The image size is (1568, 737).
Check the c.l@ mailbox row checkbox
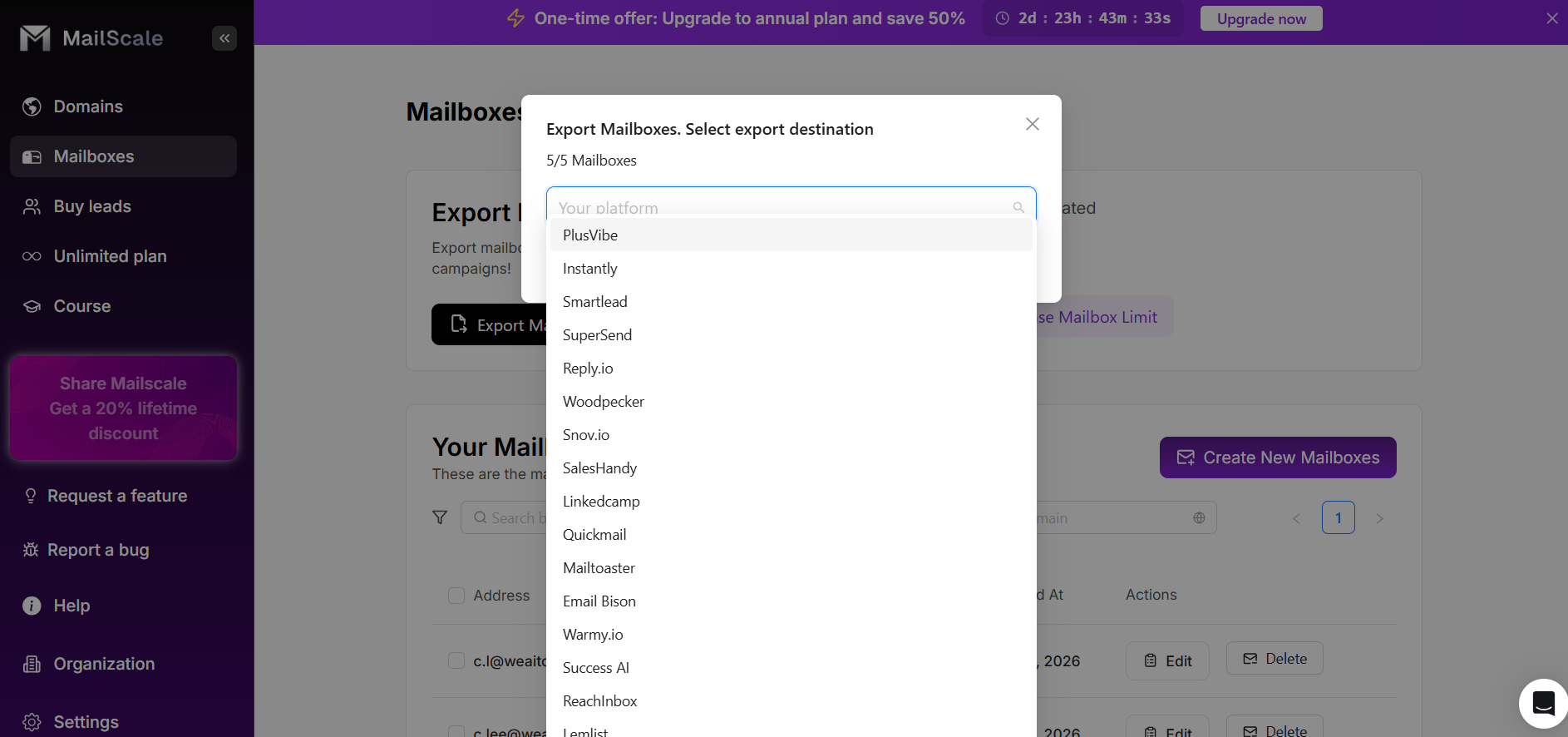[456, 660]
